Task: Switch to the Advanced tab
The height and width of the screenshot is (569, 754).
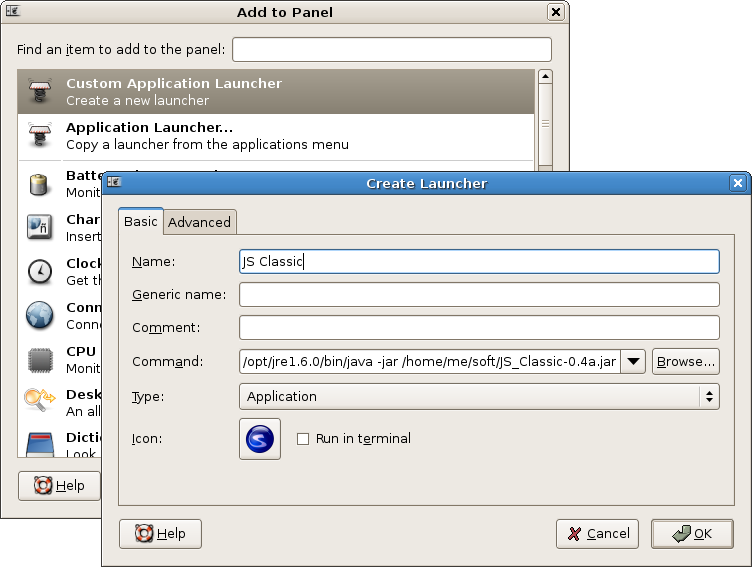Action: (x=199, y=222)
